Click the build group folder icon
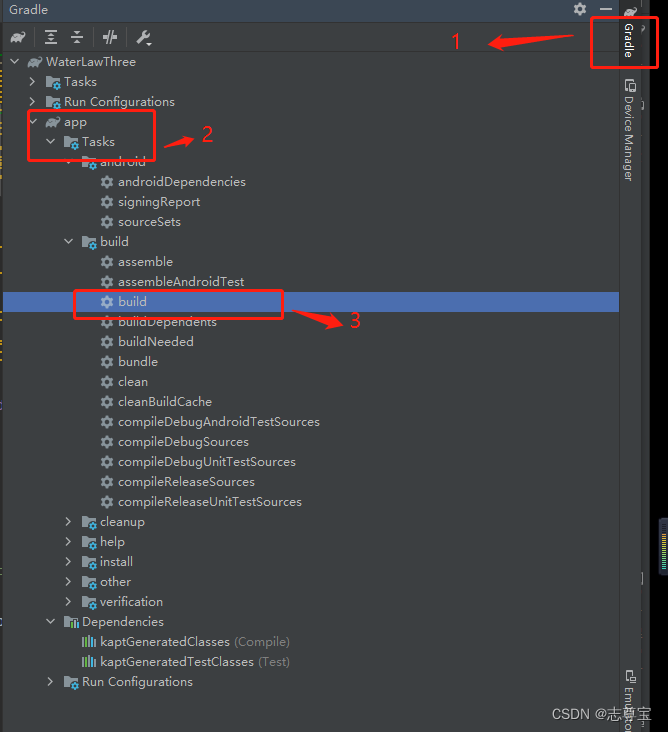The height and width of the screenshot is (732, 668). tap(89, 242)
